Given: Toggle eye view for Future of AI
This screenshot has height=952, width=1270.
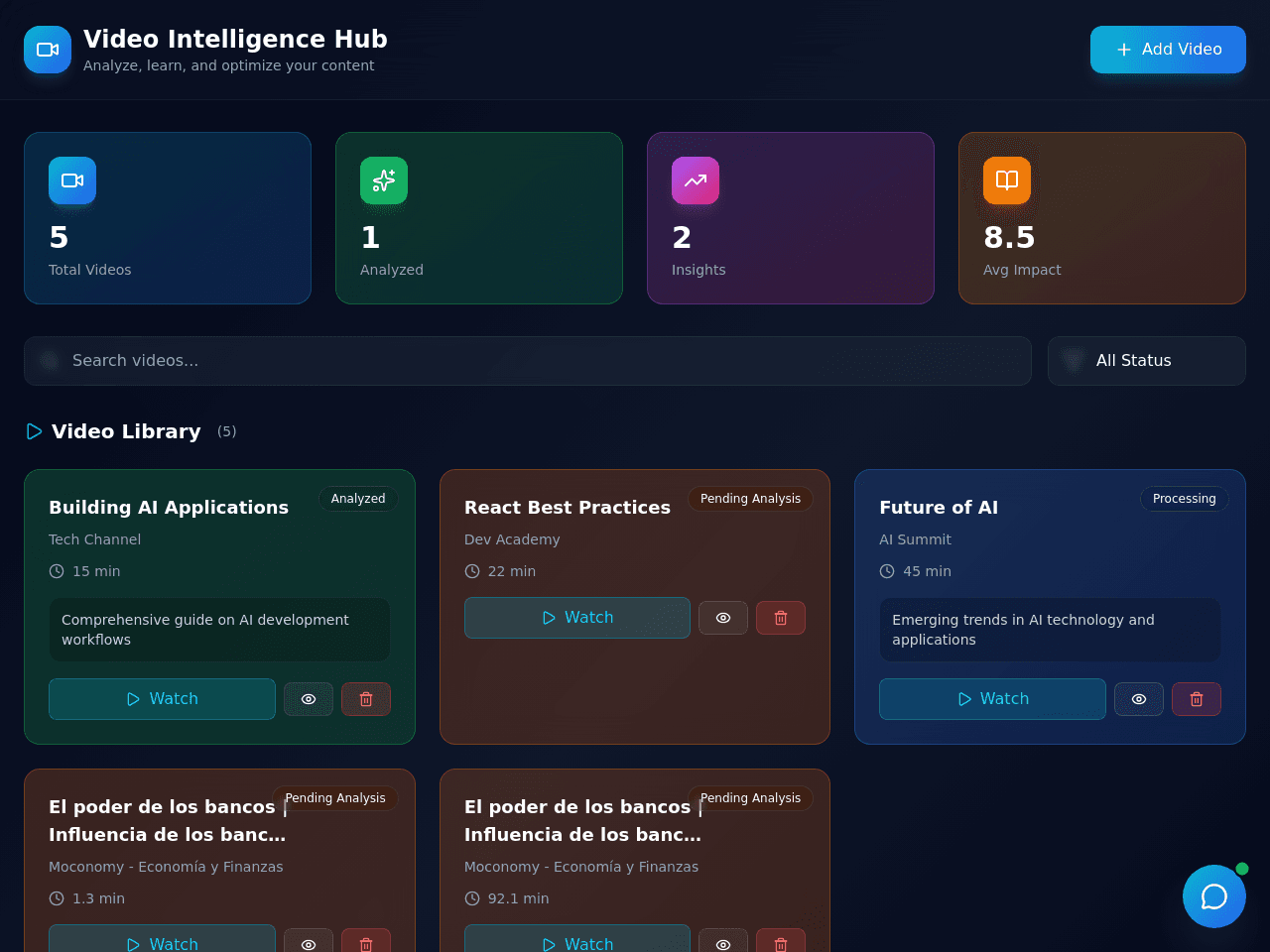Looking at the screenshot, I should click(1139, 699).
